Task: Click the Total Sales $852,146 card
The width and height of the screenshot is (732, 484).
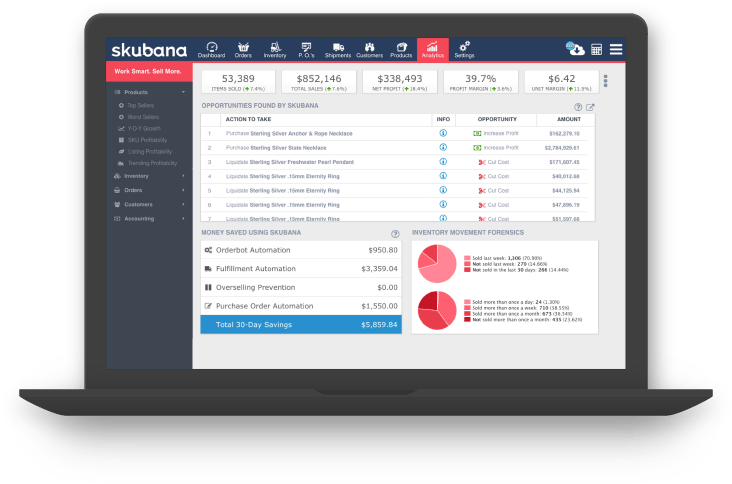Action: coord(319,82)
